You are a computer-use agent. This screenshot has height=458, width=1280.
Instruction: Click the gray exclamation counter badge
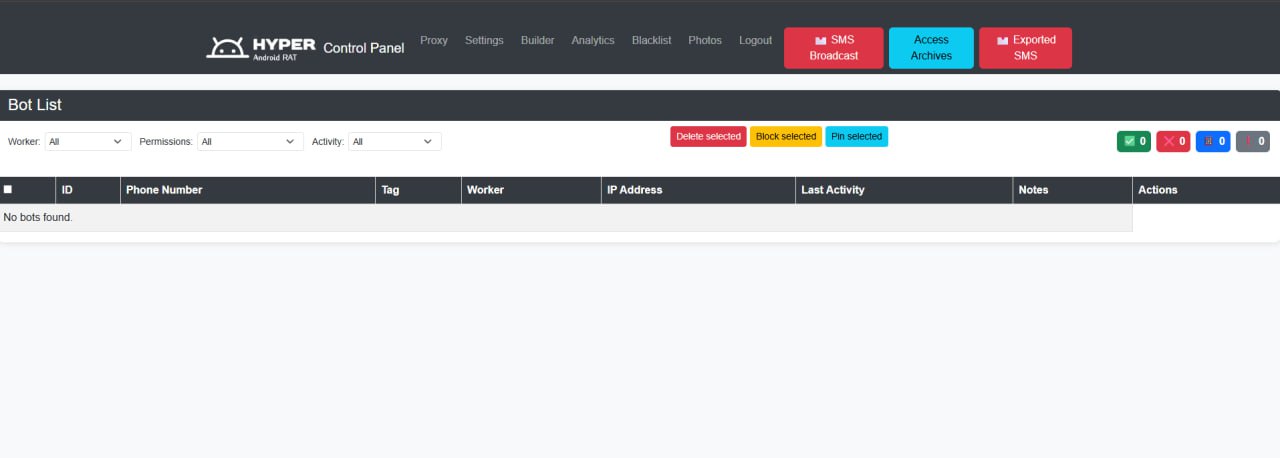tap(1253, 142)
